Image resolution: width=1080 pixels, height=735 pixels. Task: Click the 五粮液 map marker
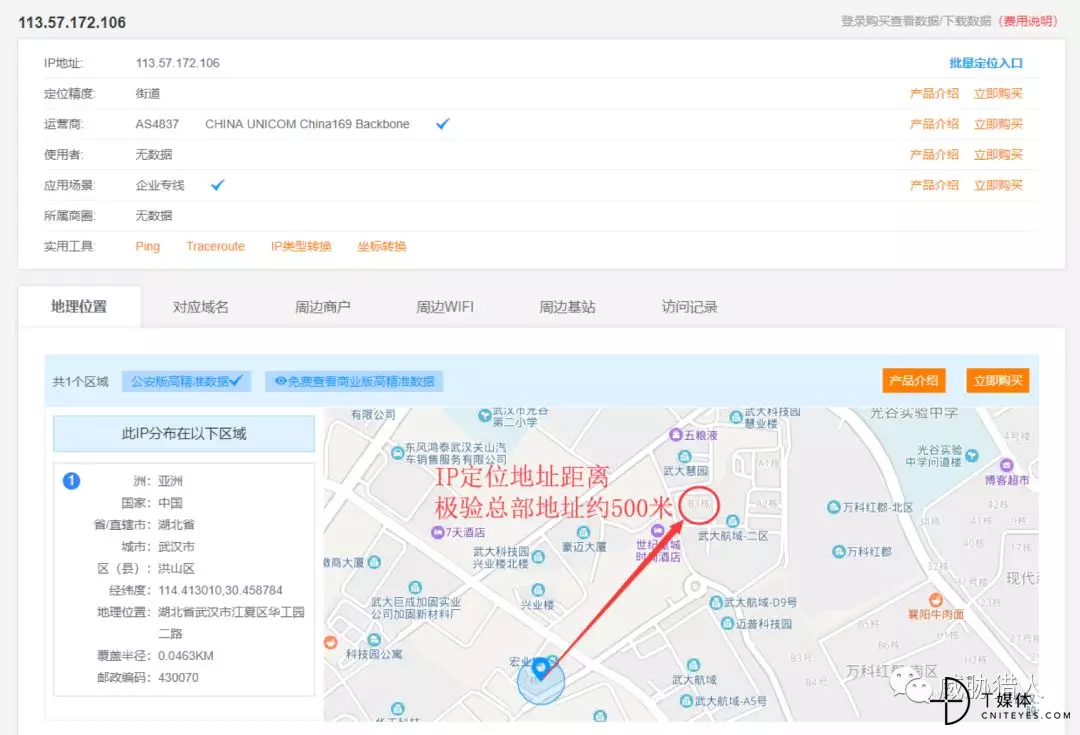pyautogui.click(x=676, y=435)
